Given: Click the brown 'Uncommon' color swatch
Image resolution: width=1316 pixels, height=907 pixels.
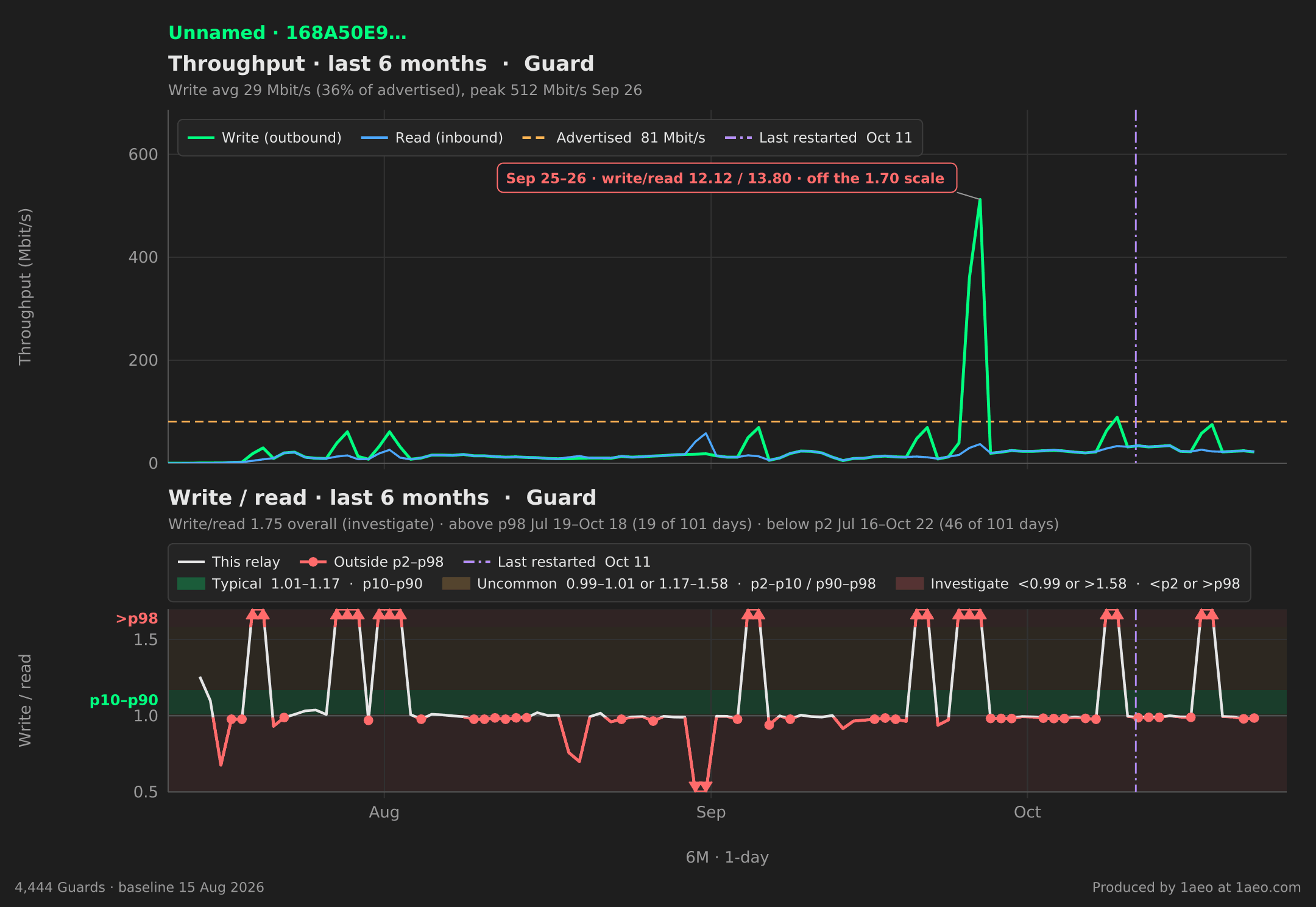Looking at the screenshot, I should pyautogui.click(x=456, y=584).
